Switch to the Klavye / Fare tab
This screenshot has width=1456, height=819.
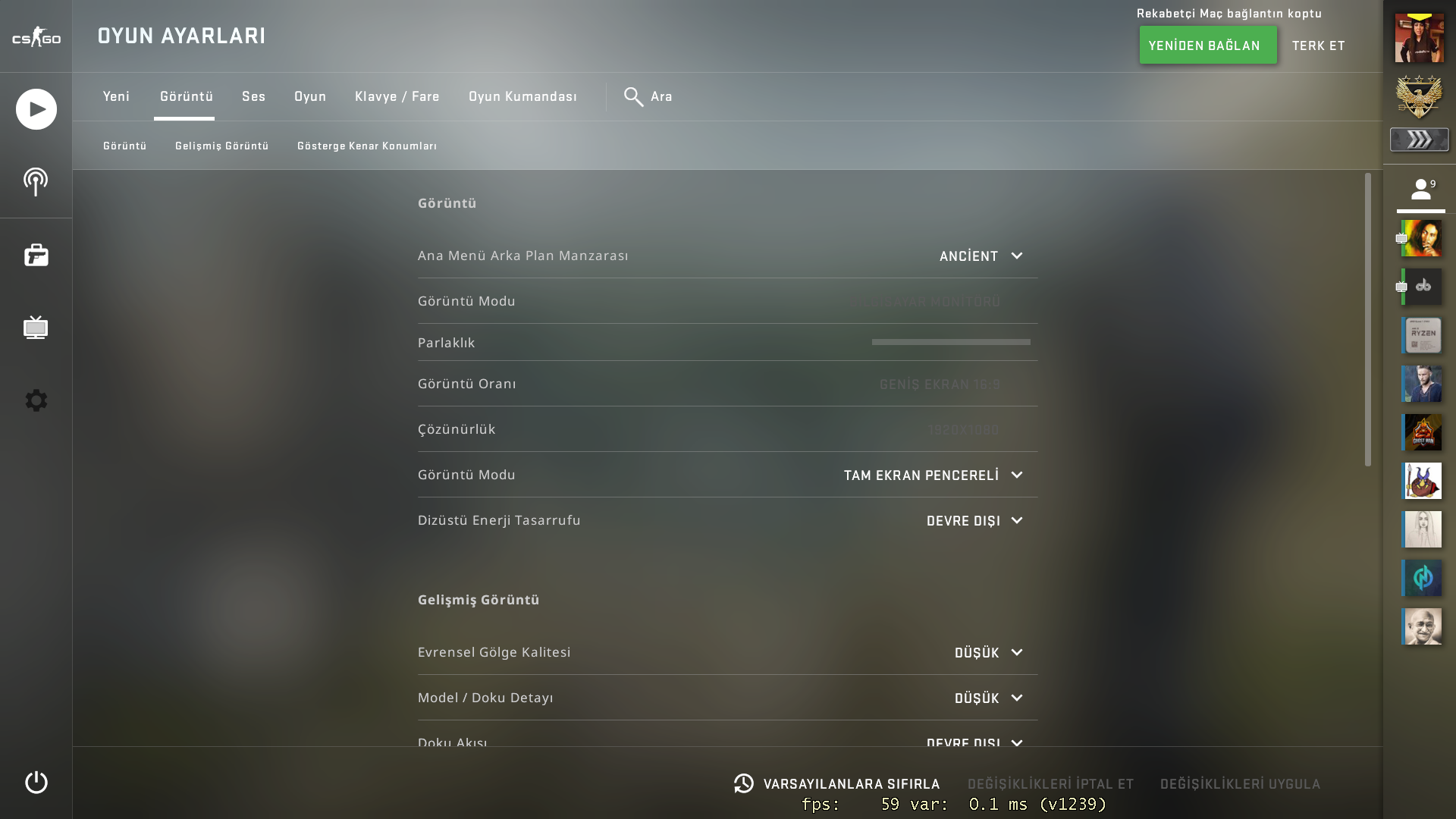coord(397,96)
